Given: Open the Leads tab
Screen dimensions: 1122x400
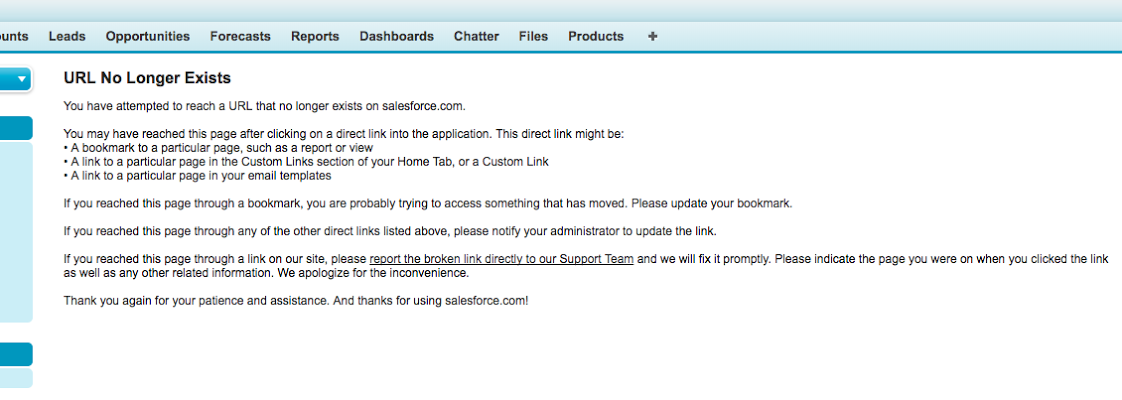Looking at the screenshot, I should pos(67,36).
